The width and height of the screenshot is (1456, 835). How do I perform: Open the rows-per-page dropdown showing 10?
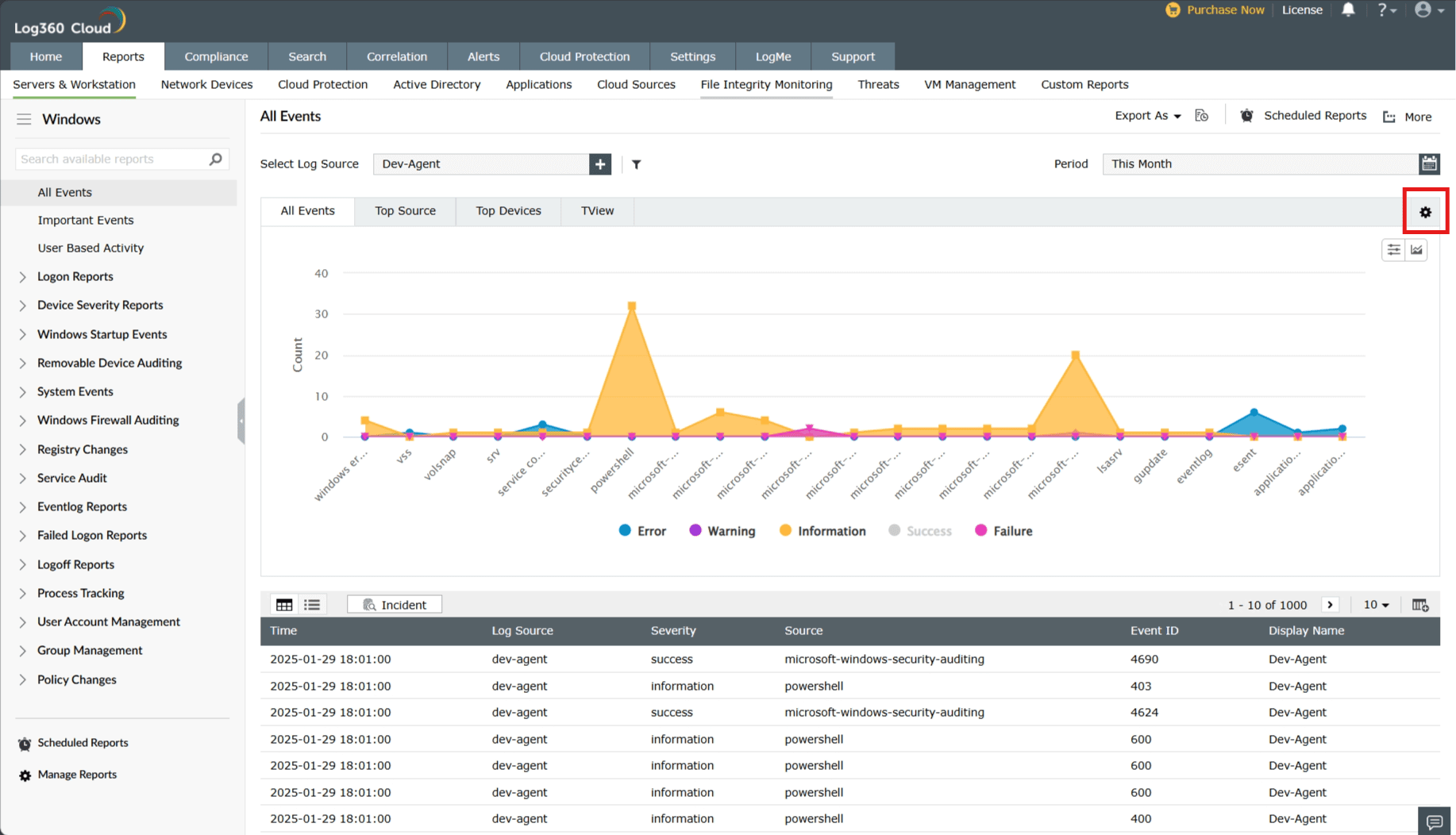point(1376,605)
